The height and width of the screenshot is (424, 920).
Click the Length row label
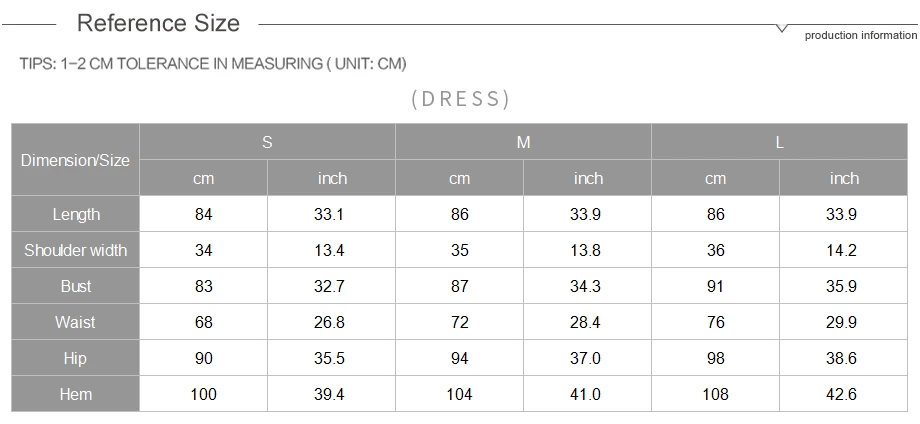pos(75,214)
